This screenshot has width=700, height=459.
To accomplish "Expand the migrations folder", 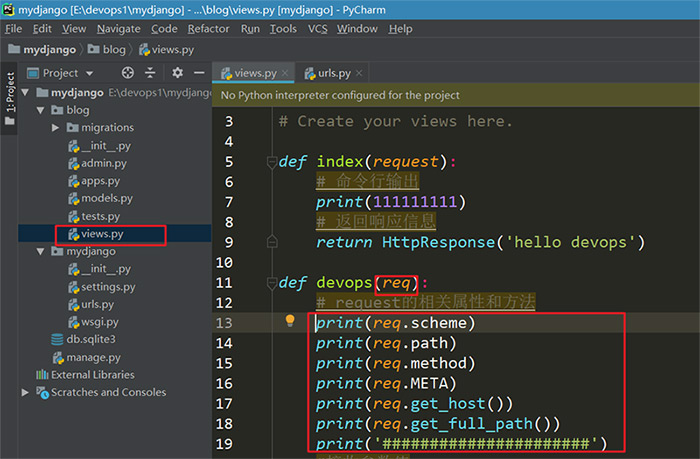I will (x=56, y=128).
